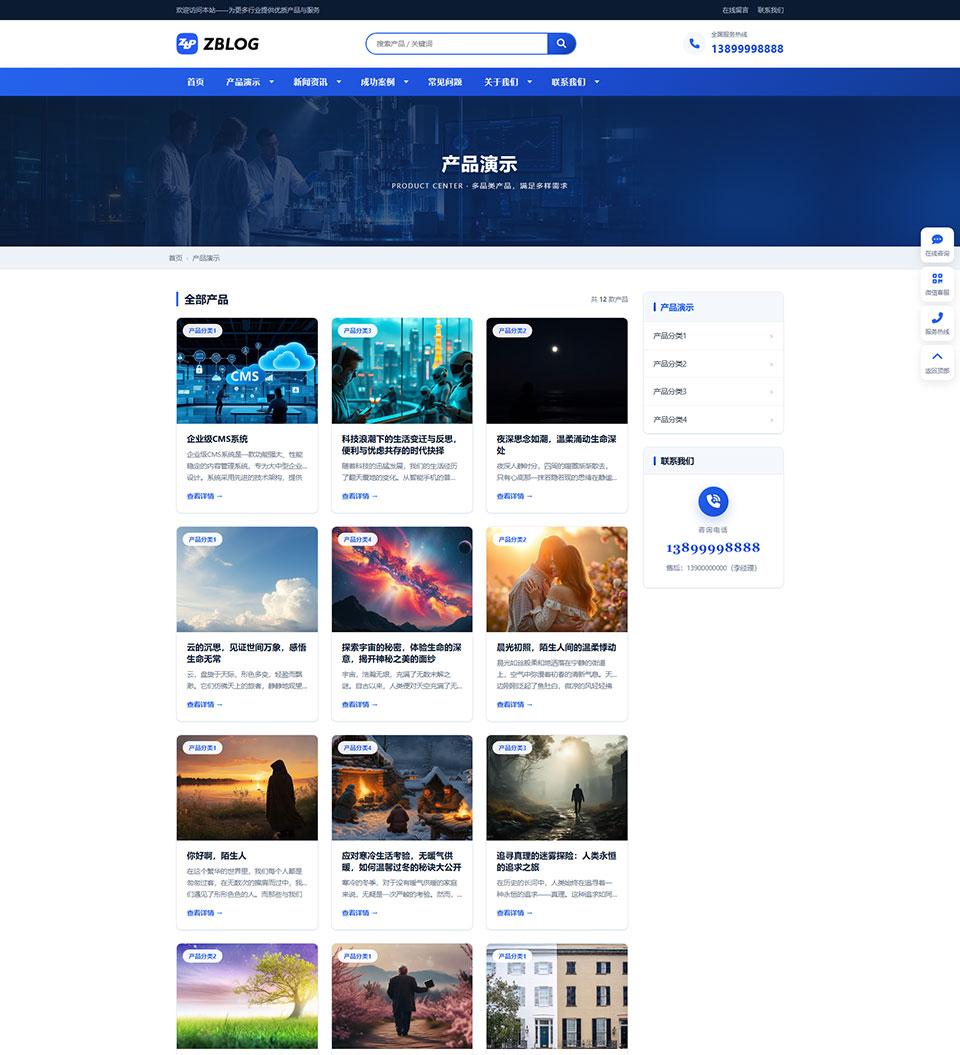Image resolution: width=960 pixels, height=1055 pixels.
Task: Click 查看详情 on the 你好啊，陌生人 card
Action: 205,913
